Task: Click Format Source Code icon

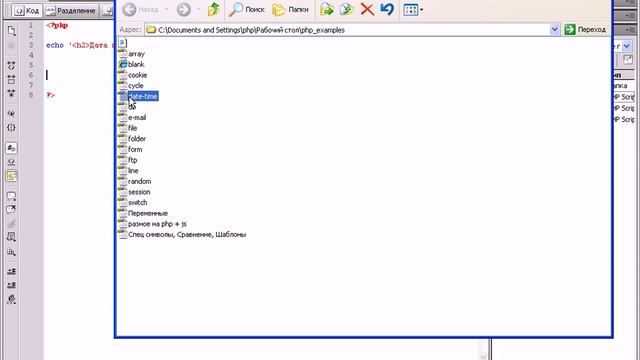Action: tap(11, 300)
